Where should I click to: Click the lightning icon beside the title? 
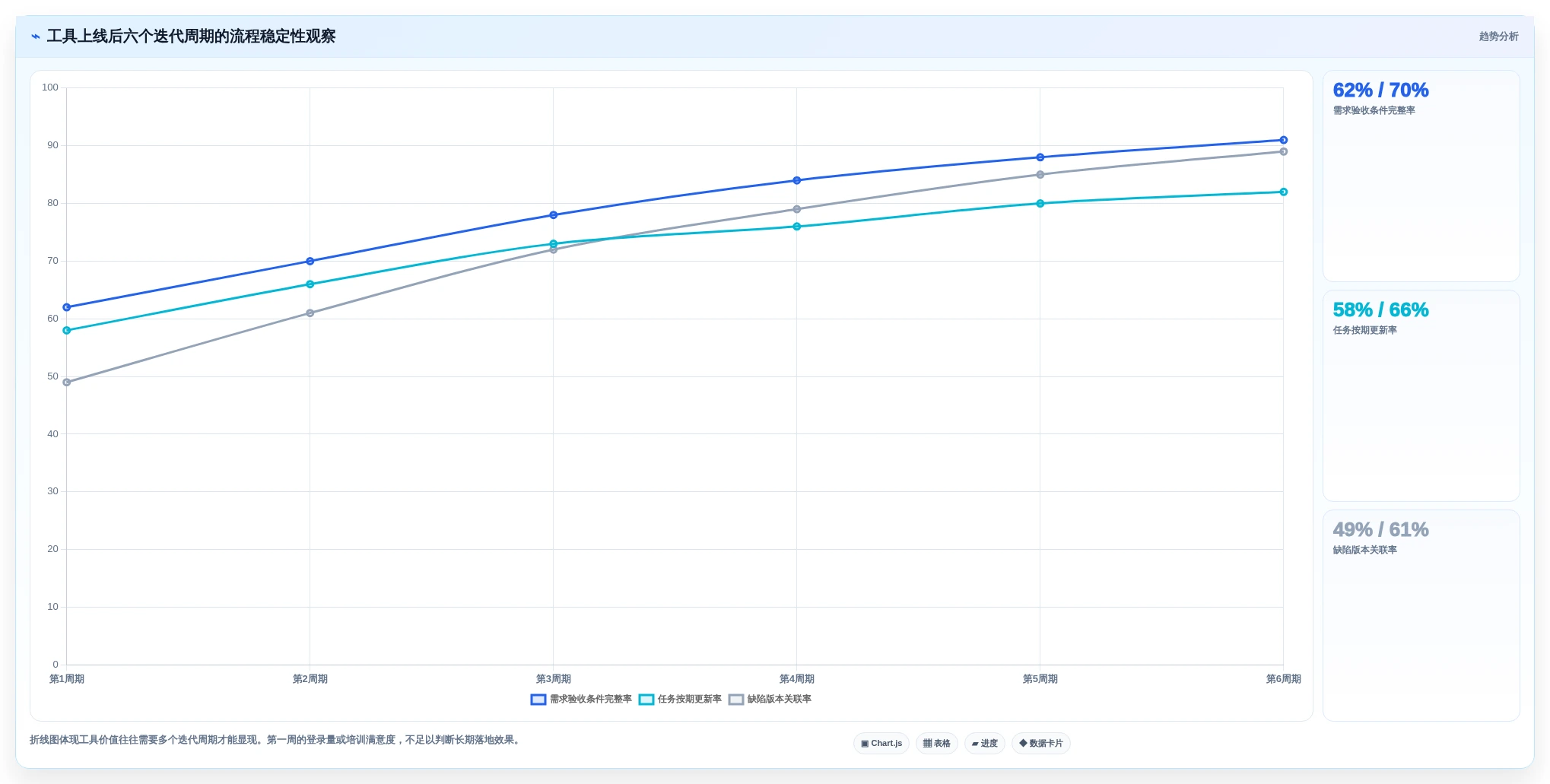(36, 37)
